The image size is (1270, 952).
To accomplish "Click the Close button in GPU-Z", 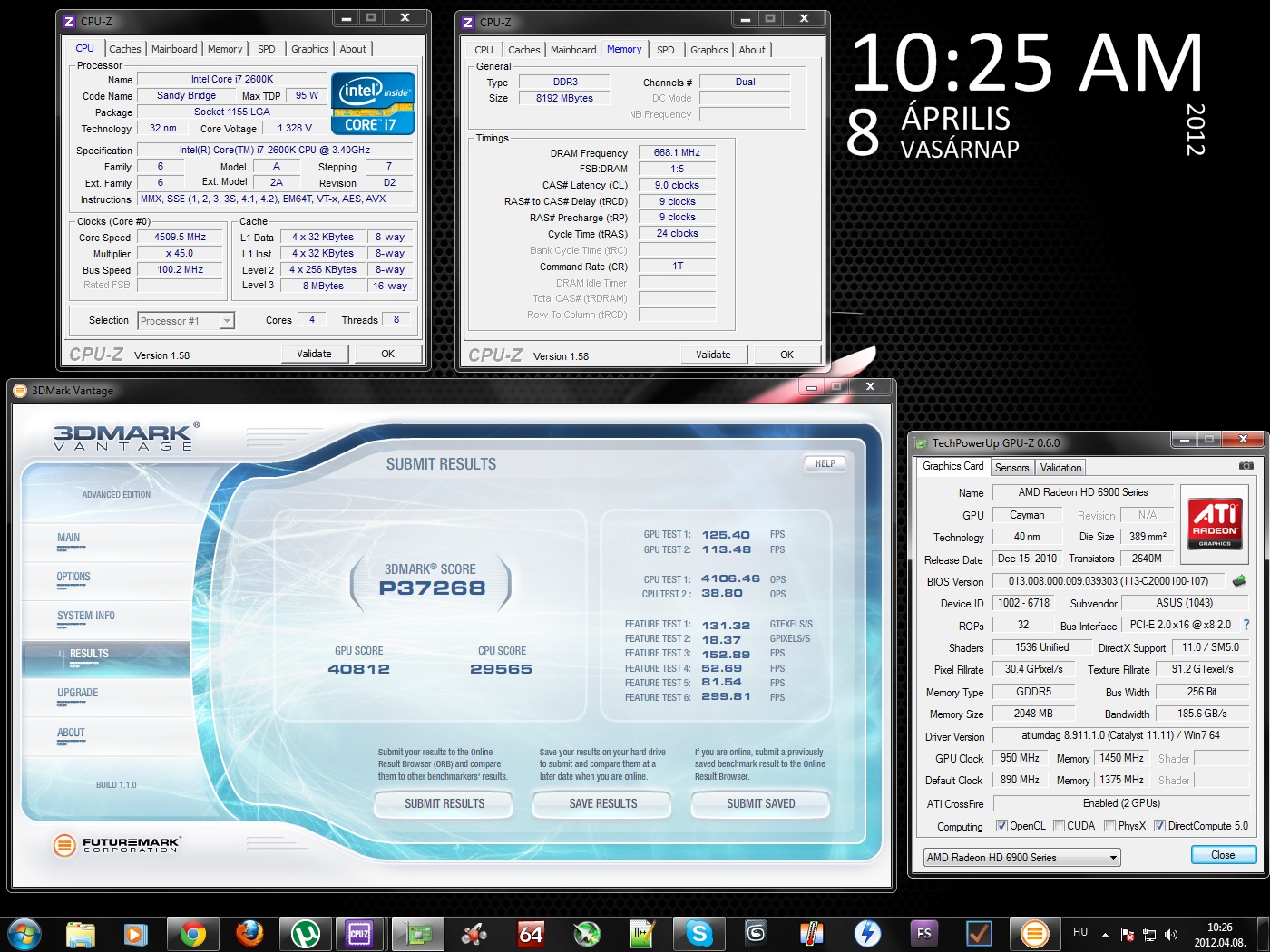I will click(1223, 855).
